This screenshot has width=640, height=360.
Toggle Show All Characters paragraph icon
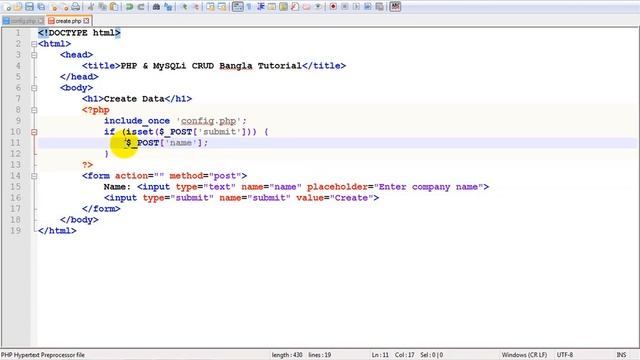(249, 7)
